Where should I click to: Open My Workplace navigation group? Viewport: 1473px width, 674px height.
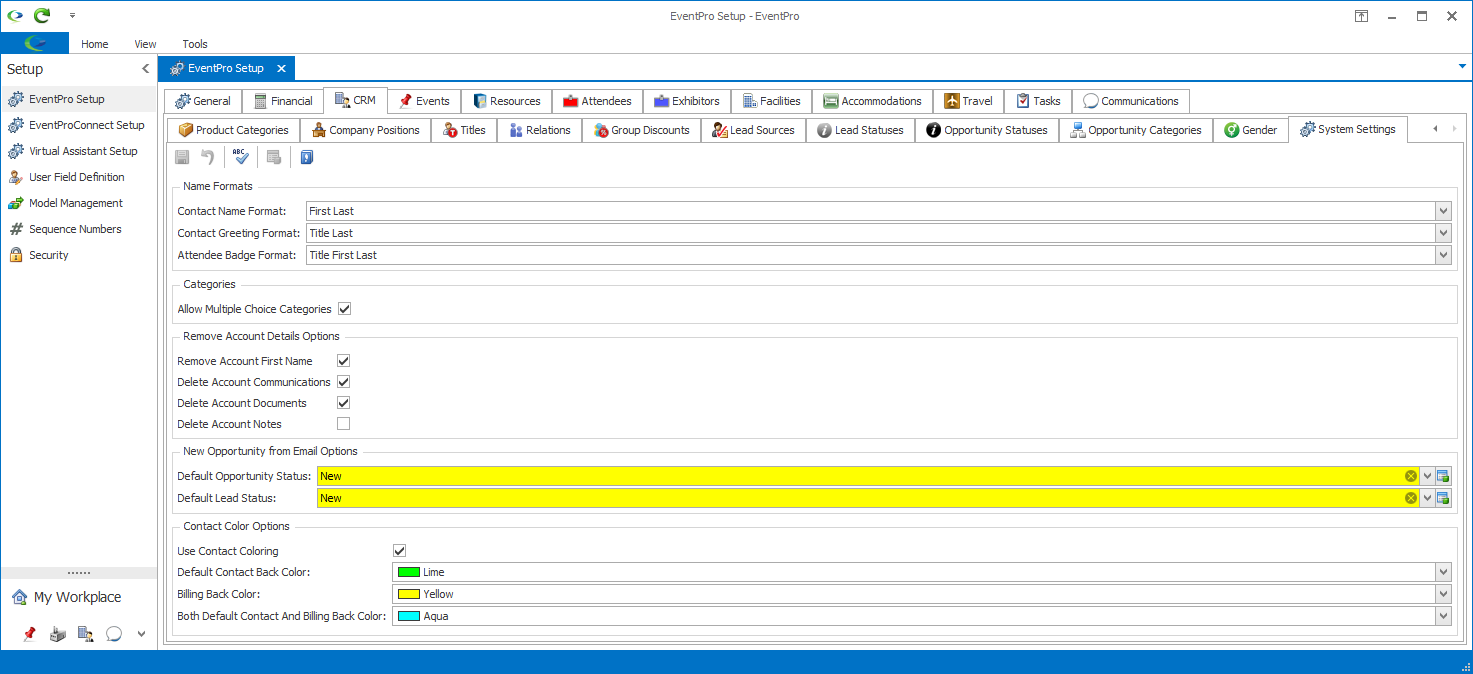click(x=78, y=597)
